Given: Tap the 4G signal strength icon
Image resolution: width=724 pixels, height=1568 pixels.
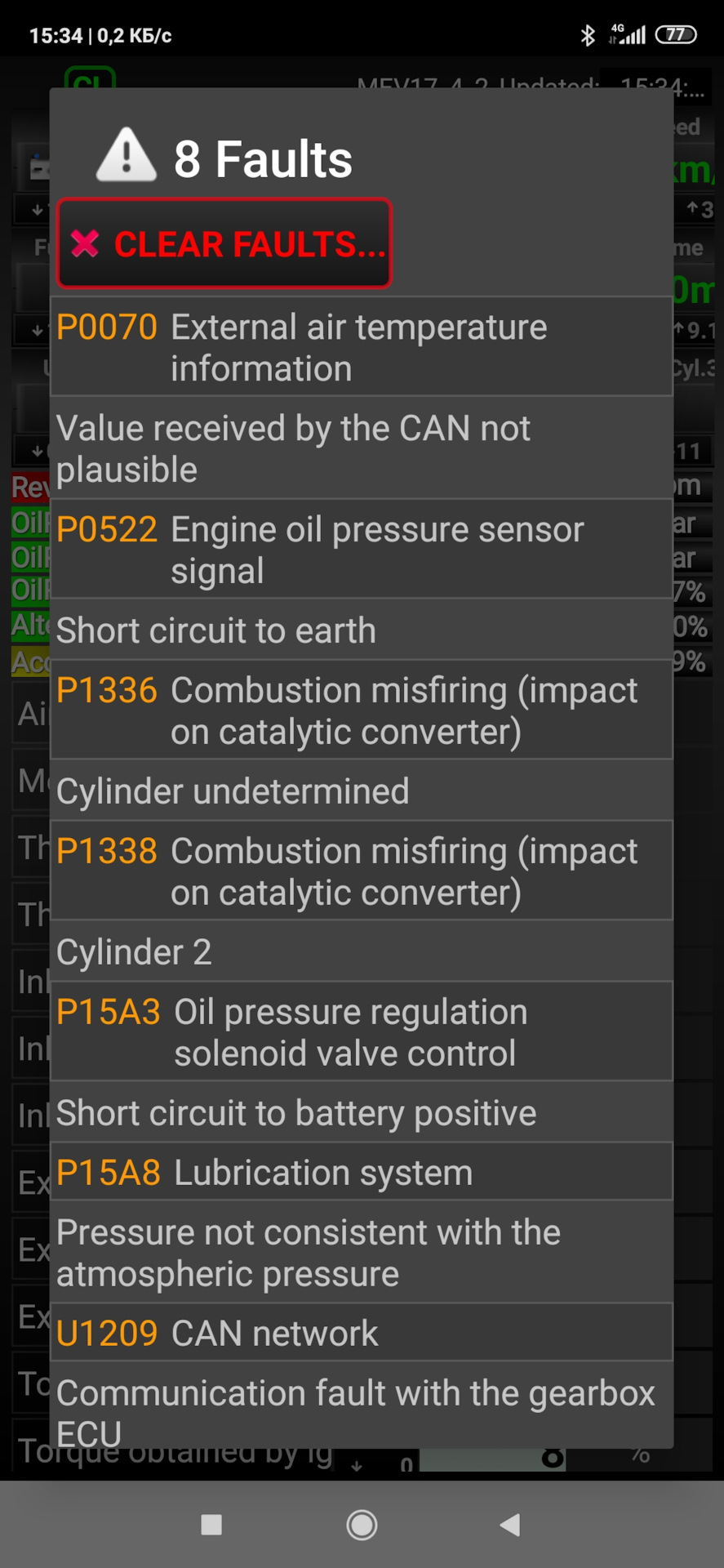Looking at the screenshot, I should coord(627,34).
